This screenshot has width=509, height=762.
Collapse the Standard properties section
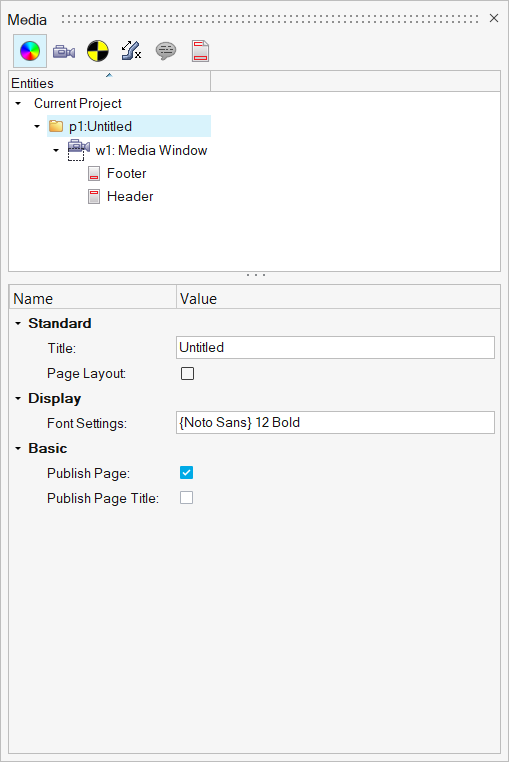coord(18,323)
